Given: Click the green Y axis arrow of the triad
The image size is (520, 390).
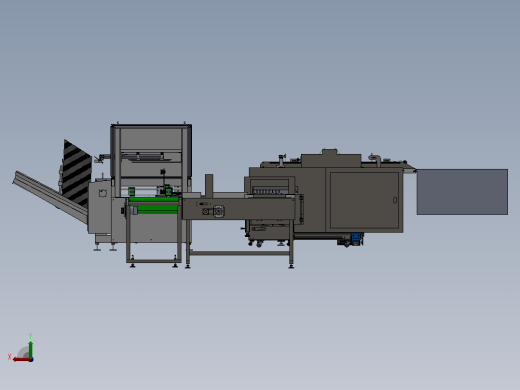Looking at the screenshot, I should [31, 349].
